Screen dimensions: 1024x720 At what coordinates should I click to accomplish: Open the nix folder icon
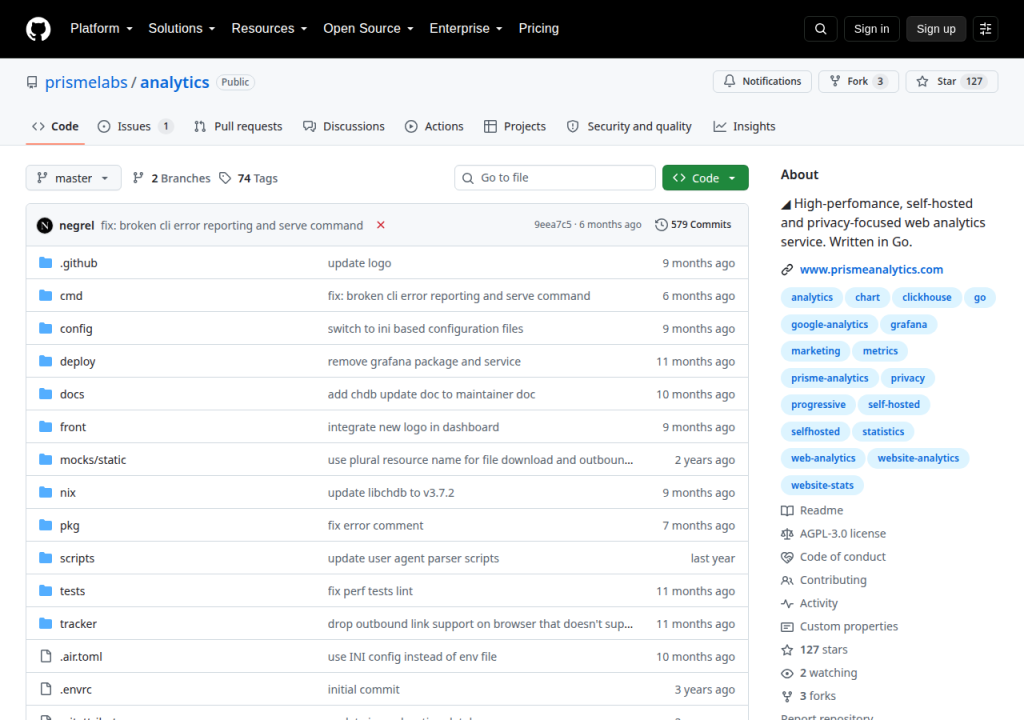point(45,492)
